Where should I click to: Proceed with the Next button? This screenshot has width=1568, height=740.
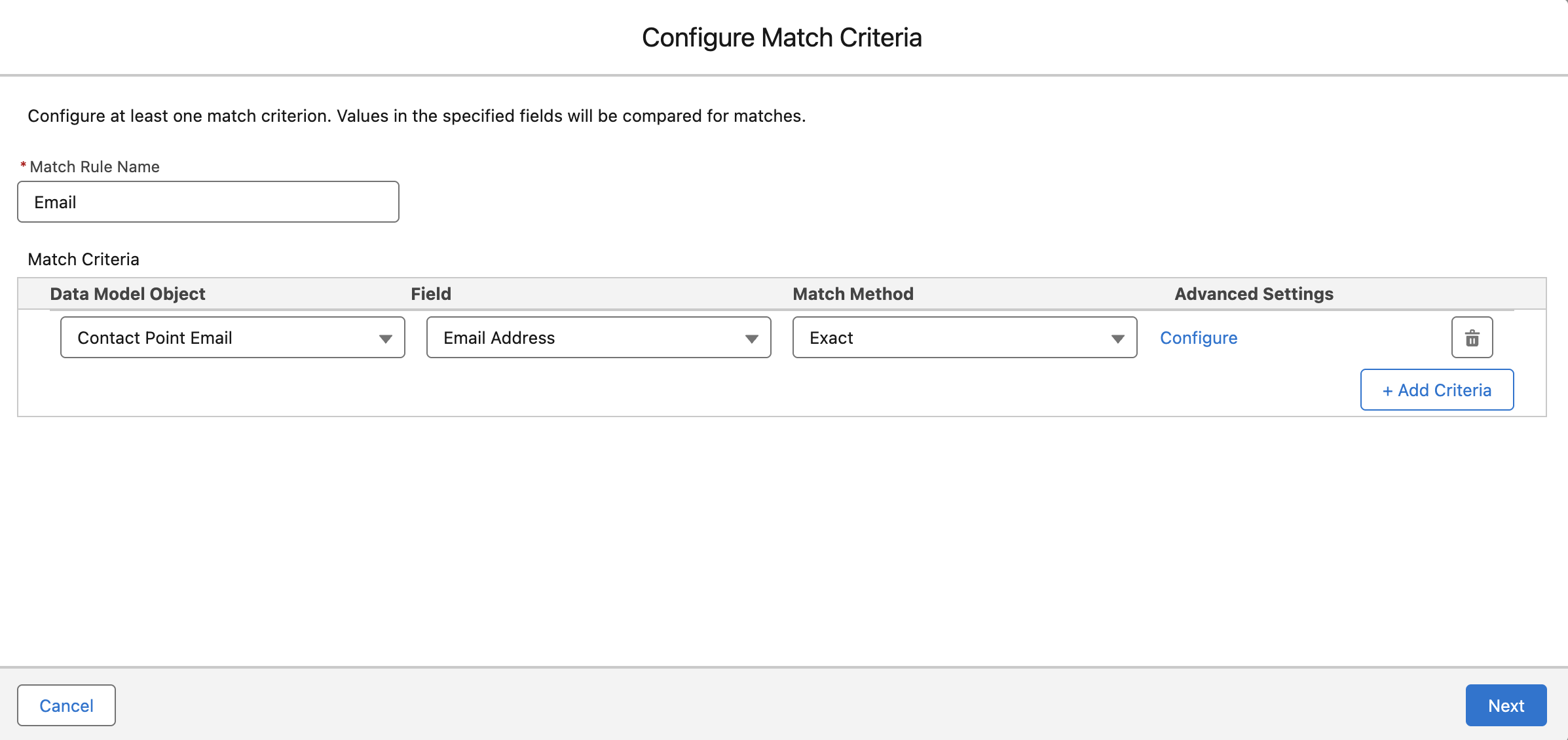pyautogui.click(x=1506, y=705)
